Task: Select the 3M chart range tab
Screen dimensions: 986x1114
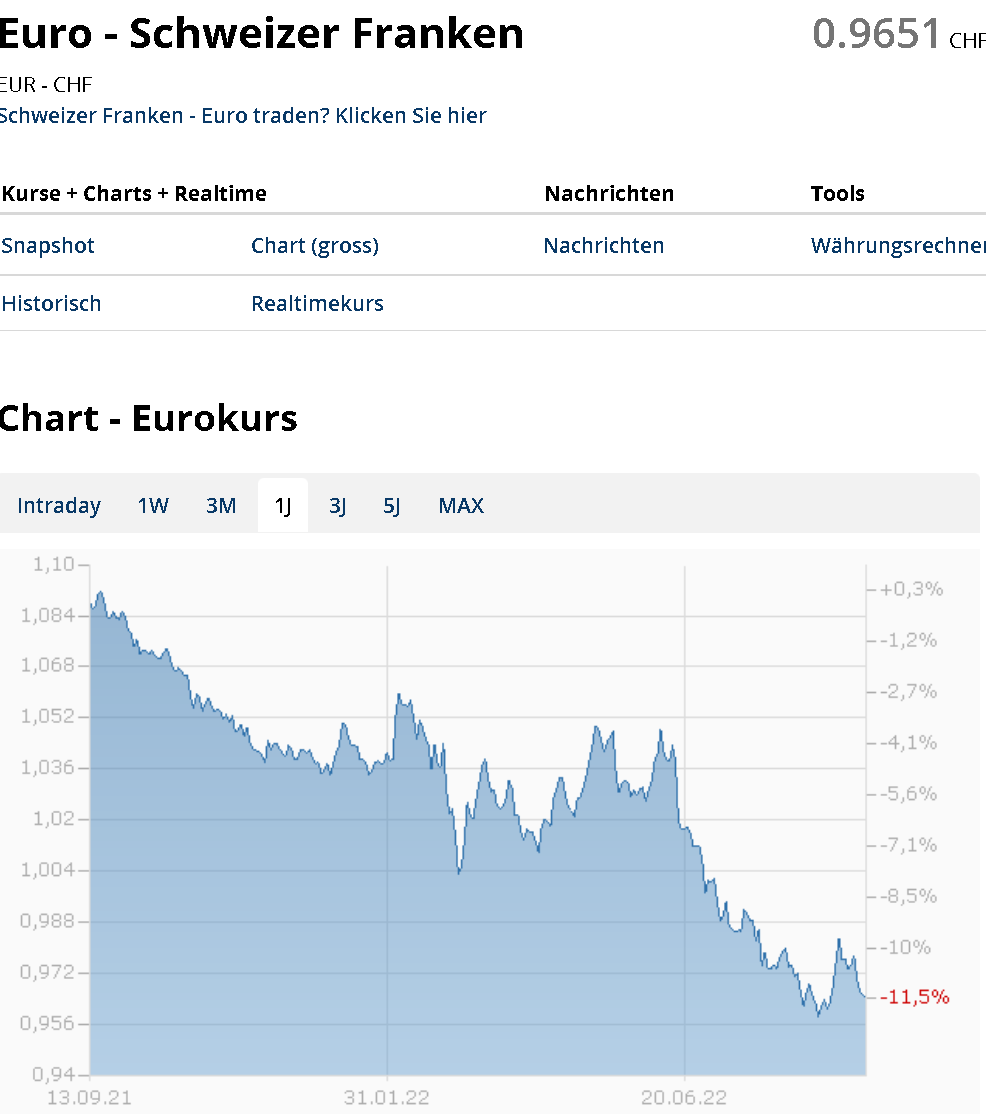Action: click(221, 506)
